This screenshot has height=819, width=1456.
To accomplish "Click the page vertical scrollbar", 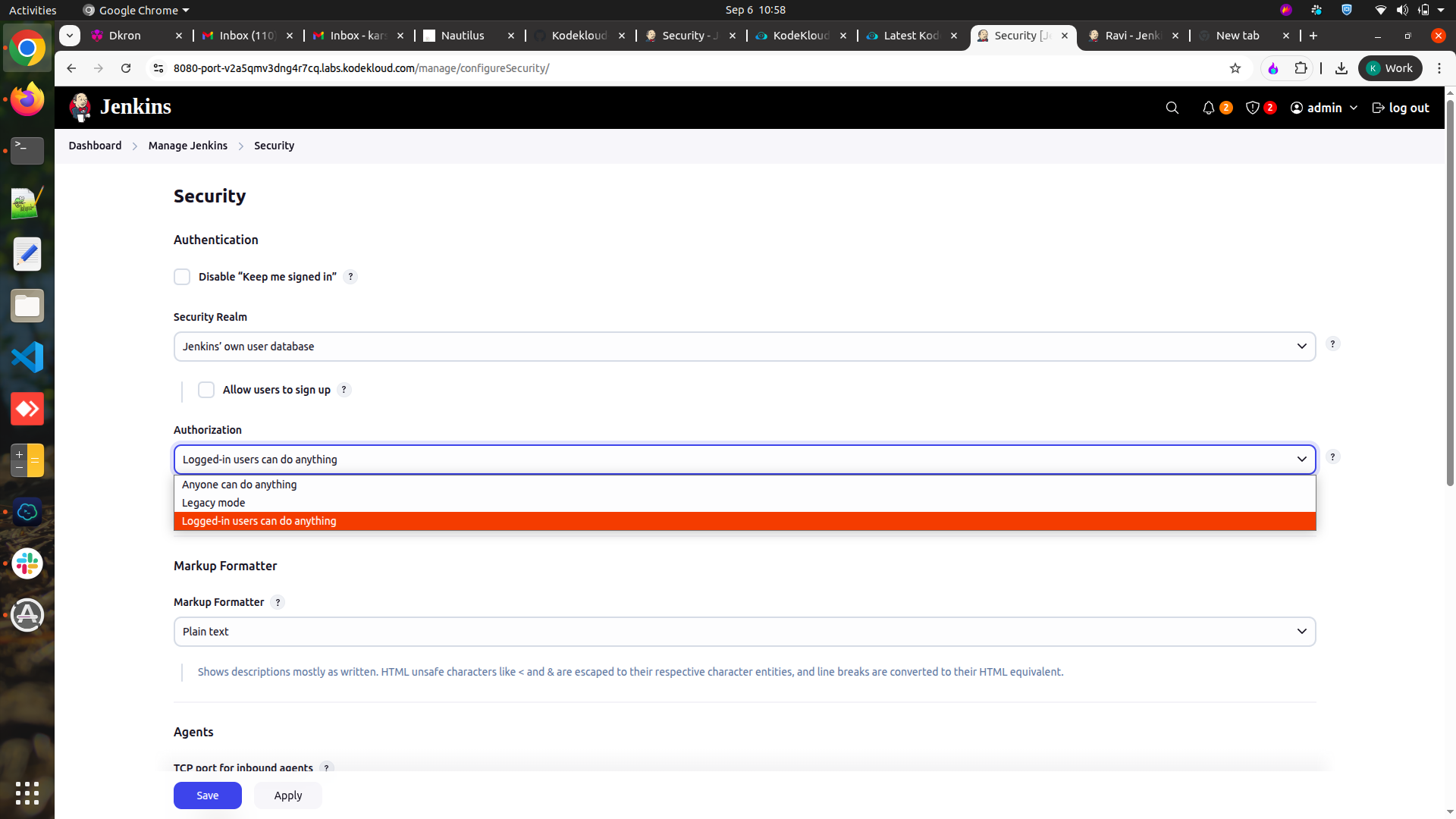I will 1450,303.
